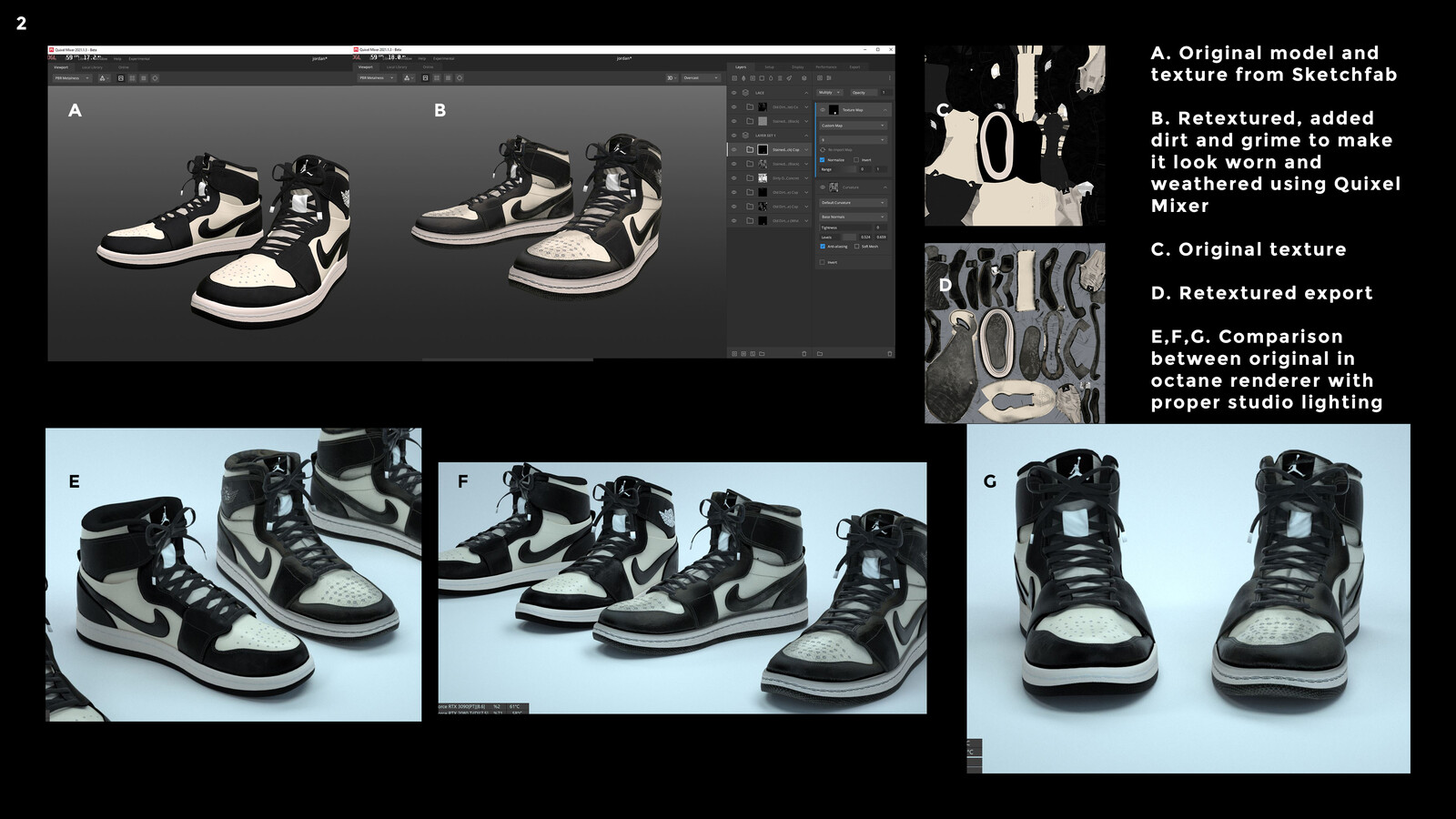Open PBR Metalness dropdown in right Mixer window
The height and width of the screenshot is (819, 1456).
377,78
